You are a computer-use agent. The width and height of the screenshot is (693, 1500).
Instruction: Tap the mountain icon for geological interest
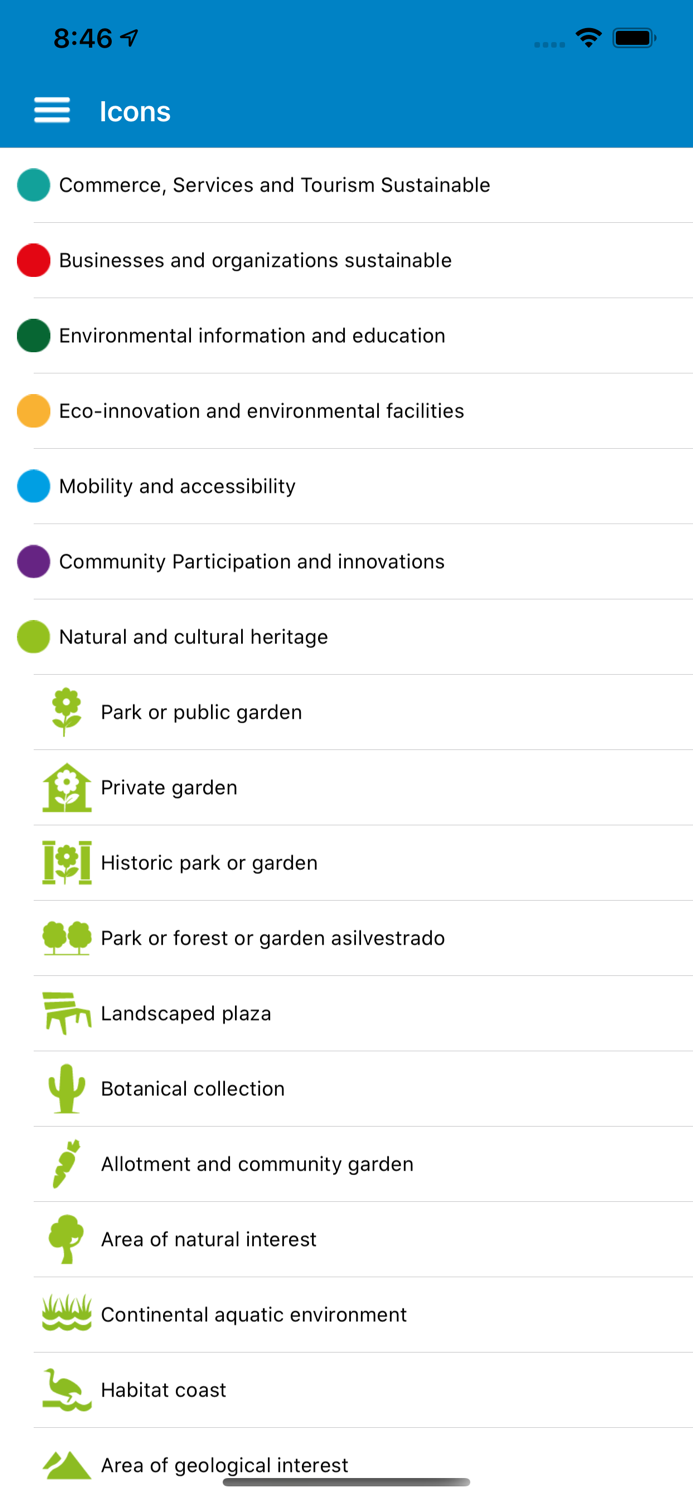point(66,1464)
